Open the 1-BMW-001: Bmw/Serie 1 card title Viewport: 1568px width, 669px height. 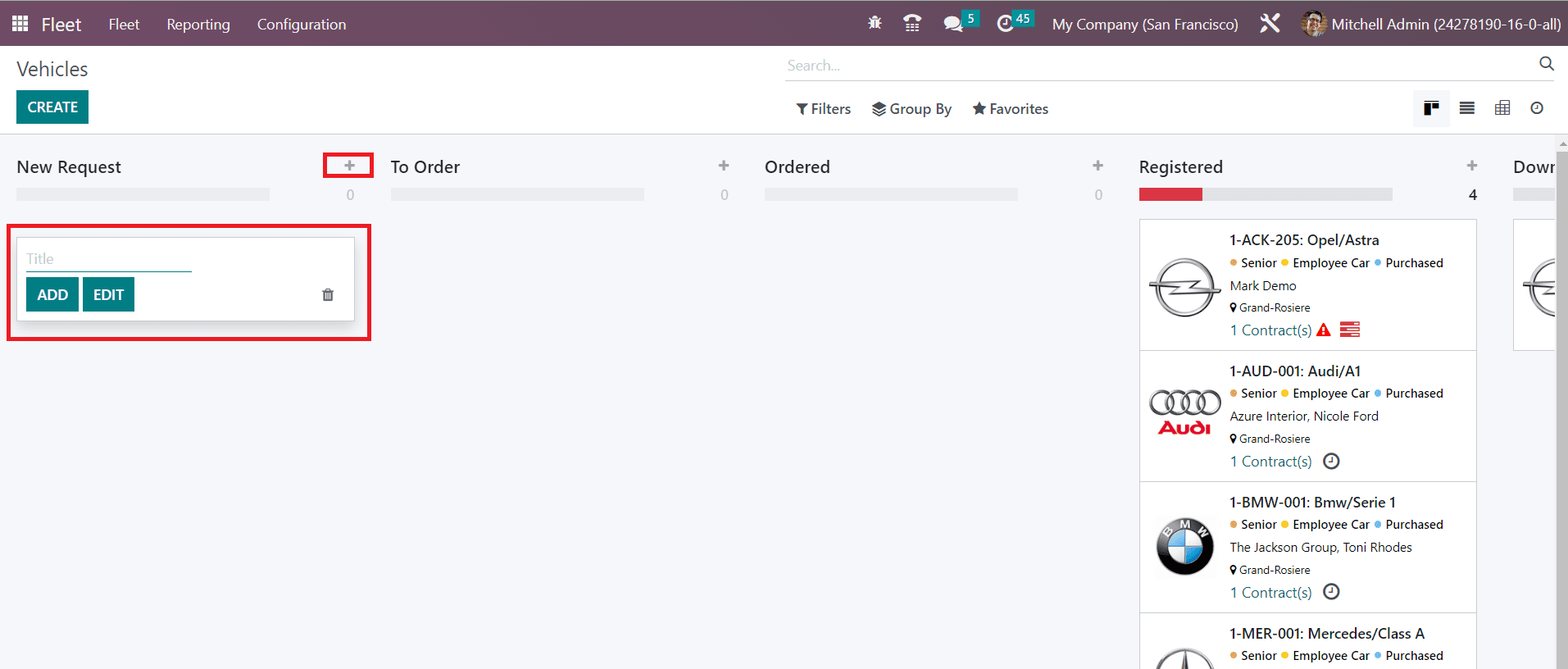point(1312,503)
